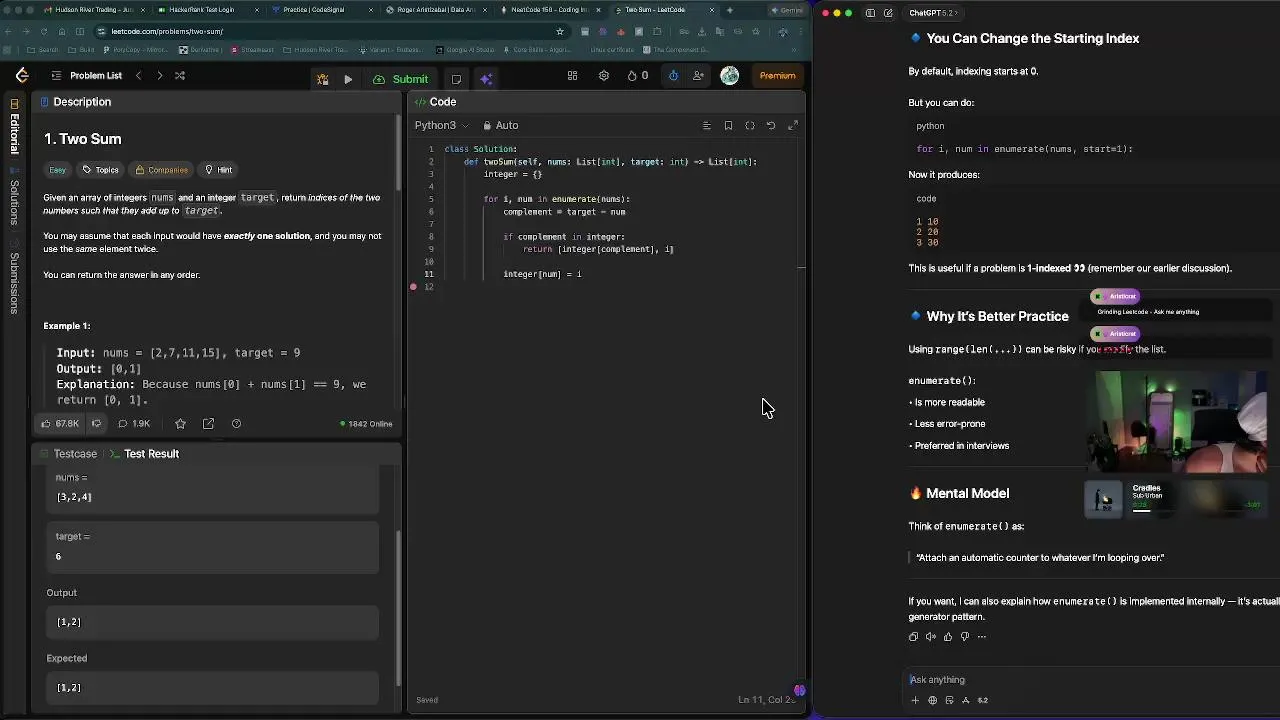Click the plus attach button in ChatGPT

coord(915,701)
